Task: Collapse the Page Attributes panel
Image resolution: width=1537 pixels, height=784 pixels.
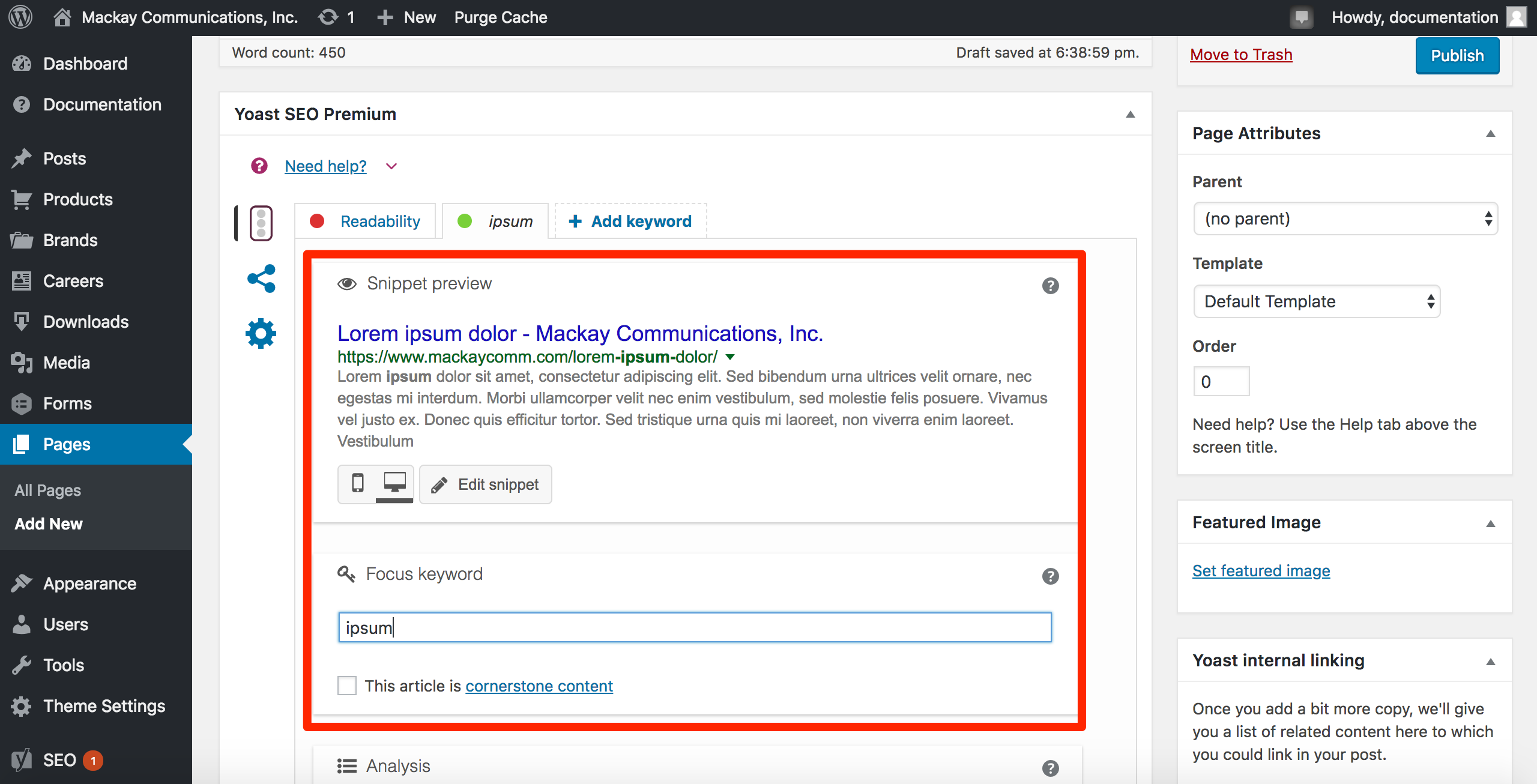Action: [x=1490, y=133]
